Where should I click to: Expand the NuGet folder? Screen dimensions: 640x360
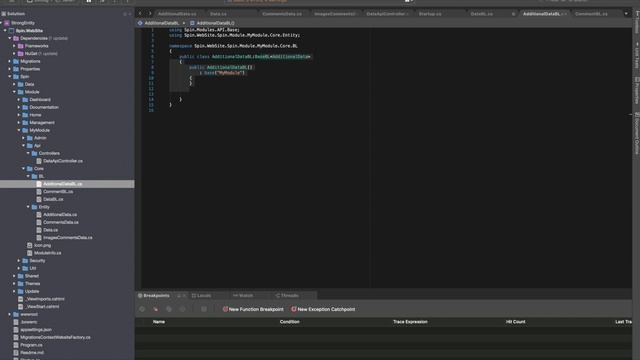[14, 53]
